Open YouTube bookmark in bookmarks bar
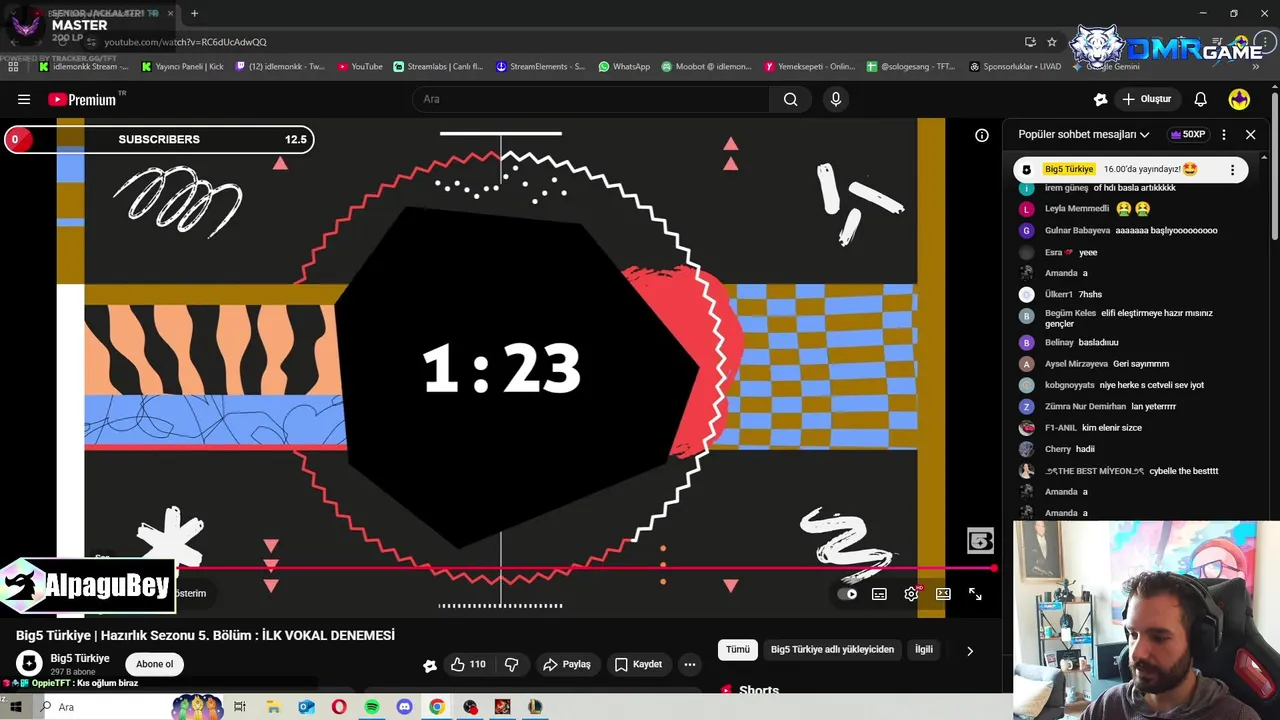 click(360, 66)
